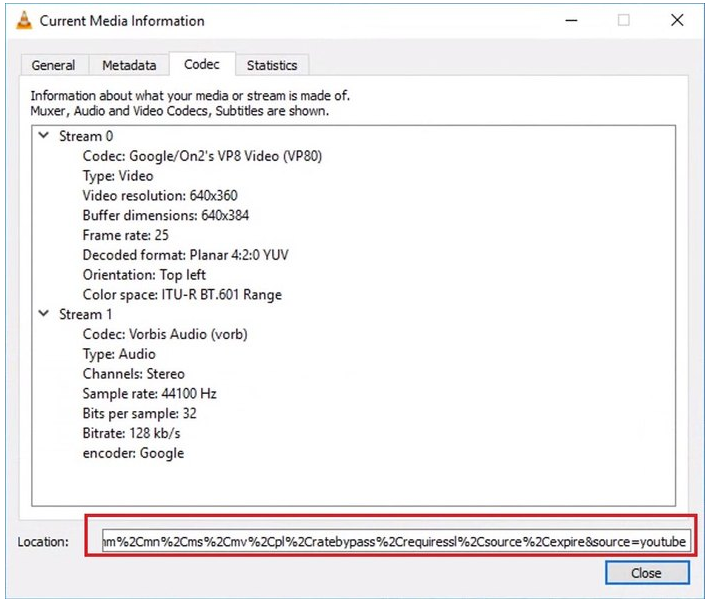Screen dimensions: 709x605
Task: Select the Stream 1 tree row
Action: [x=85, y=314]
